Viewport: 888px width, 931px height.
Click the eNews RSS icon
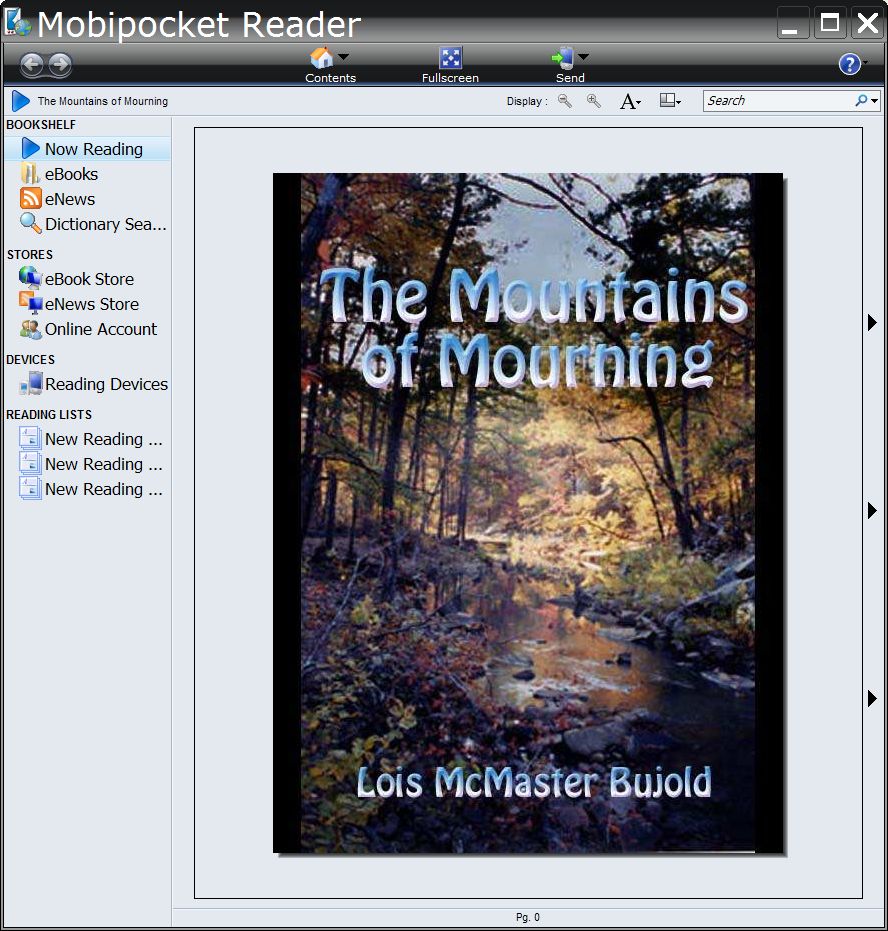coord(30,198)
